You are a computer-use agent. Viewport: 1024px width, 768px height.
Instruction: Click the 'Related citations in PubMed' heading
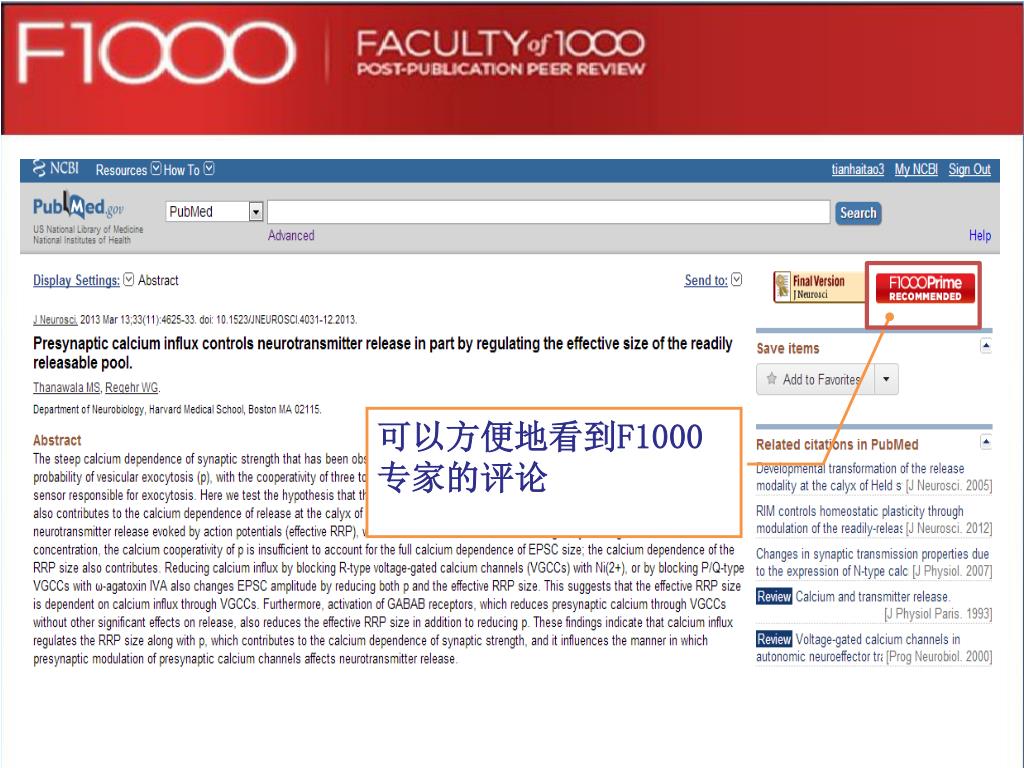point(837,444)
